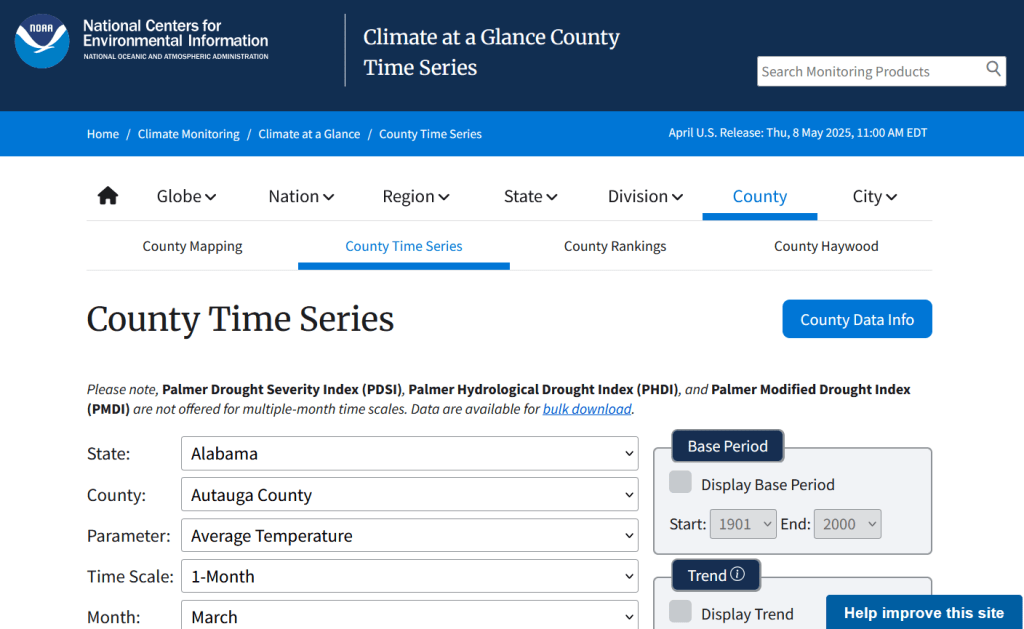The image size is (1024, 629).
Task: Switch to the County Rankings tab
Action: point(615,246)
